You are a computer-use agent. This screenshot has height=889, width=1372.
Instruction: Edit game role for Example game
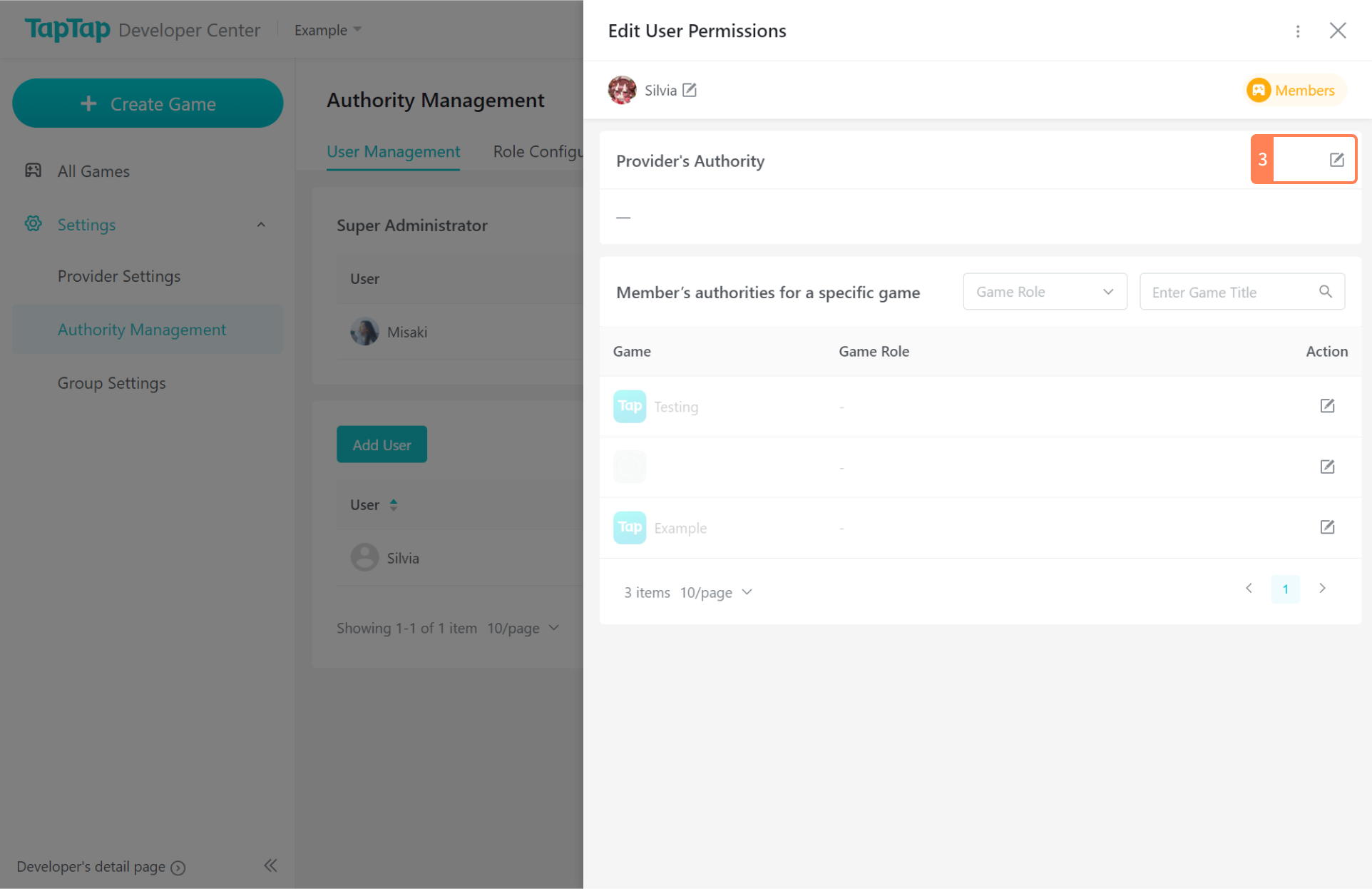1326,527
